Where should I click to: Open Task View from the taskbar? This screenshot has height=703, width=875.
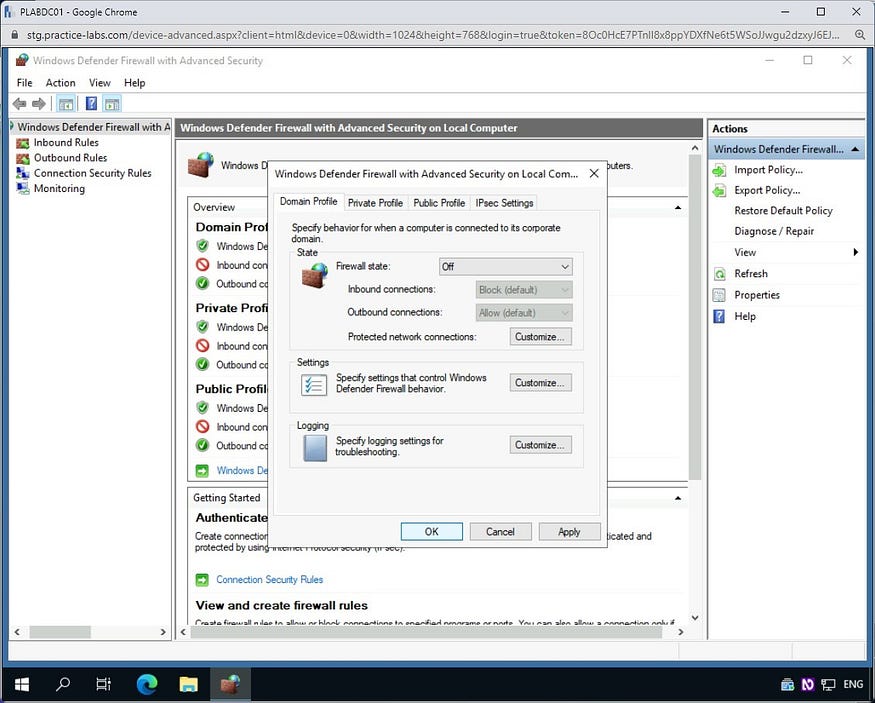tap(104, 684)
